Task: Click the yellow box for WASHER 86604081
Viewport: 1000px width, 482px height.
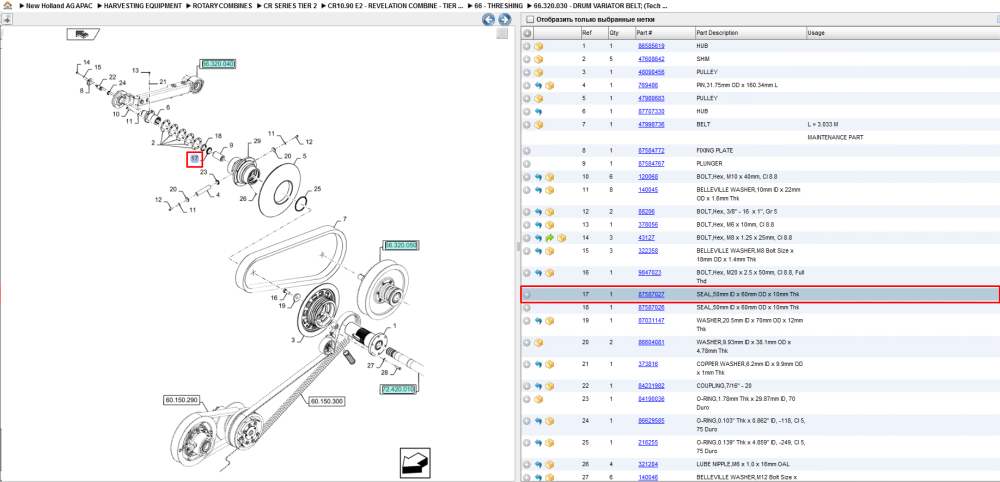Action: click(538, 342)
